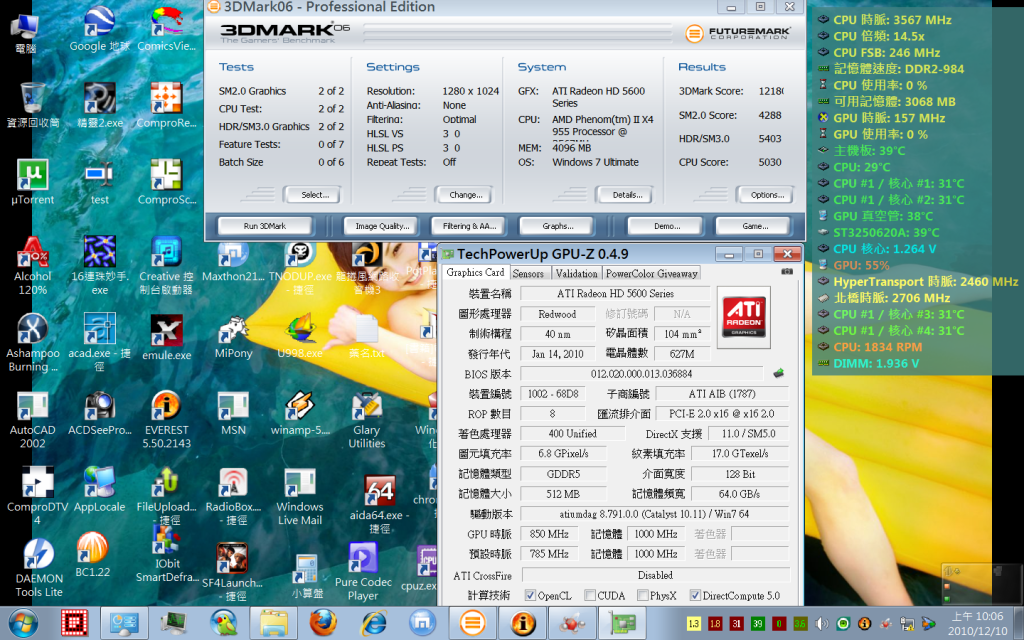Click the GPU-Z BIOS save chip icon
1024x640 pixels.
click(x=778, y=373)
